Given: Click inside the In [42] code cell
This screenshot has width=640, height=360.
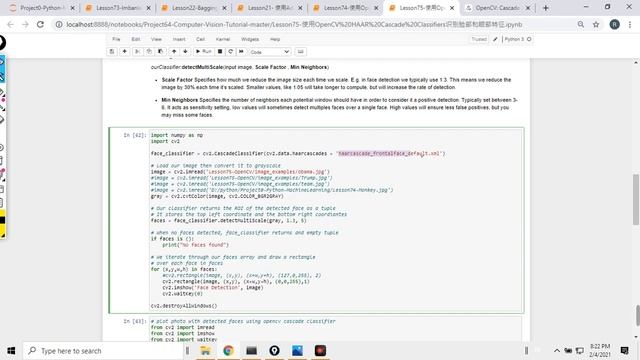Looking at the screenshot, I should coord(336,220).
